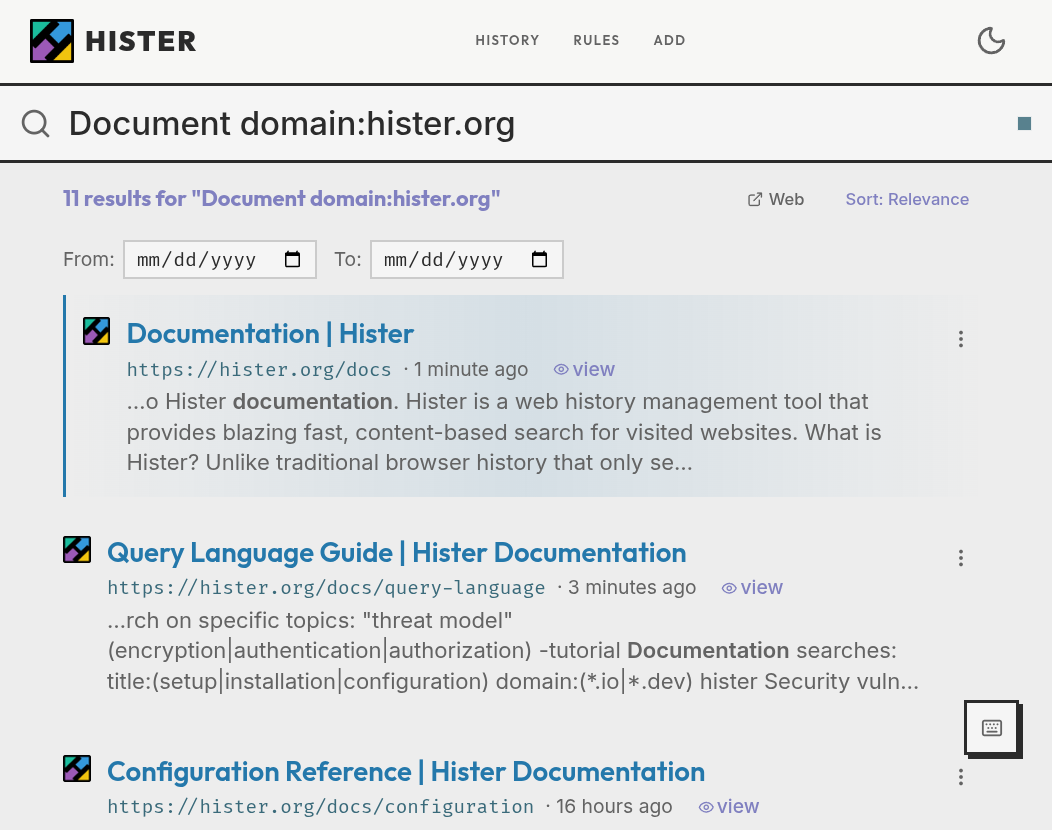Click the blue square icon in search bar
Viewport: 1052px width, 830px height.
(1025, 123)
